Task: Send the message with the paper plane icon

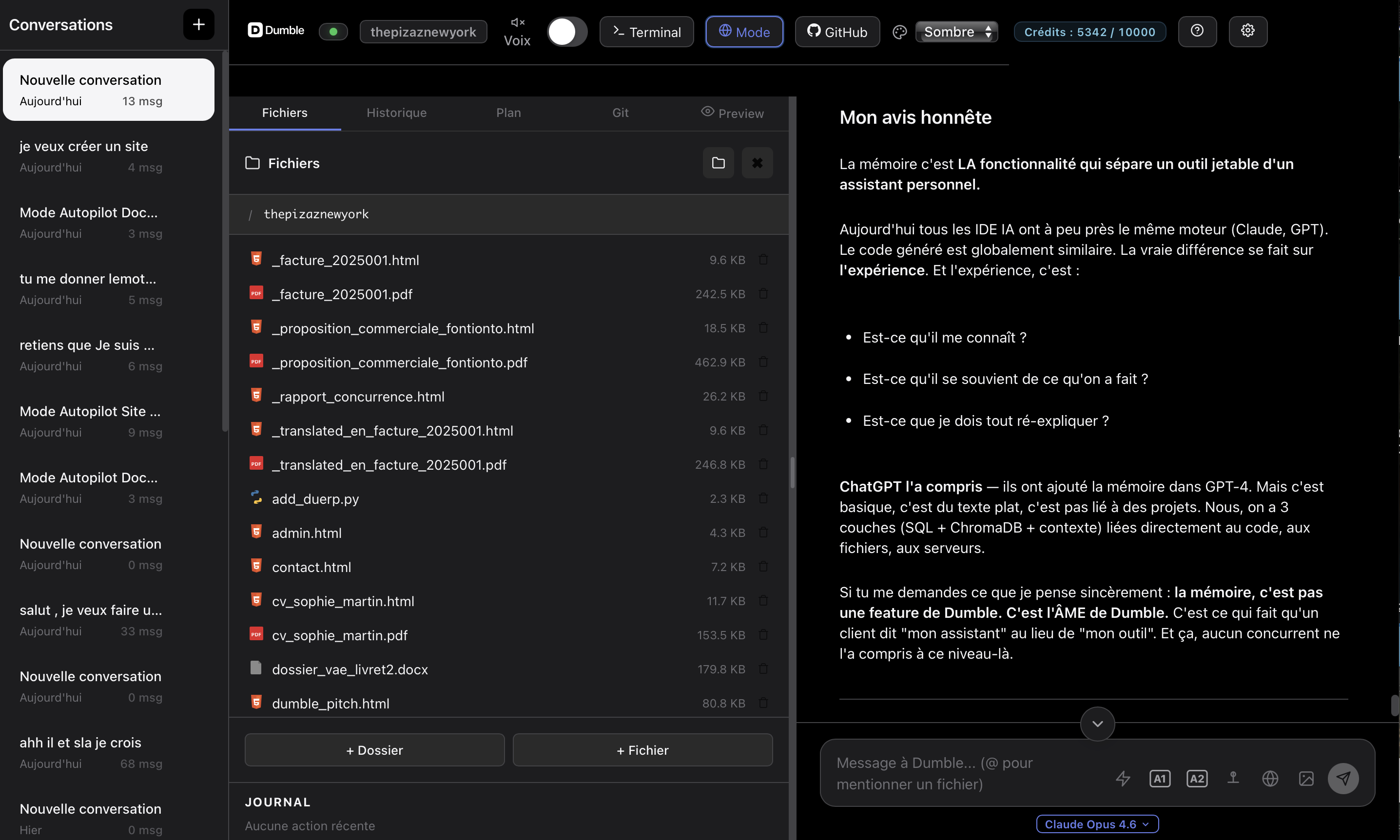Action: click(x=1344, y=778)
